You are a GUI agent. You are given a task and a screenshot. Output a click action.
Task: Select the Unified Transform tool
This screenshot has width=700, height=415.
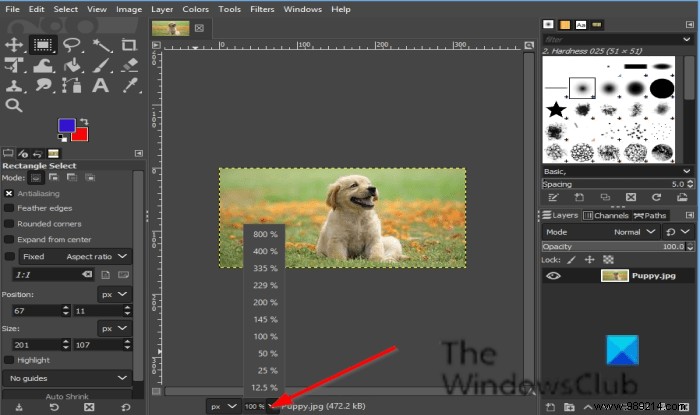click(x=14, y=65)
